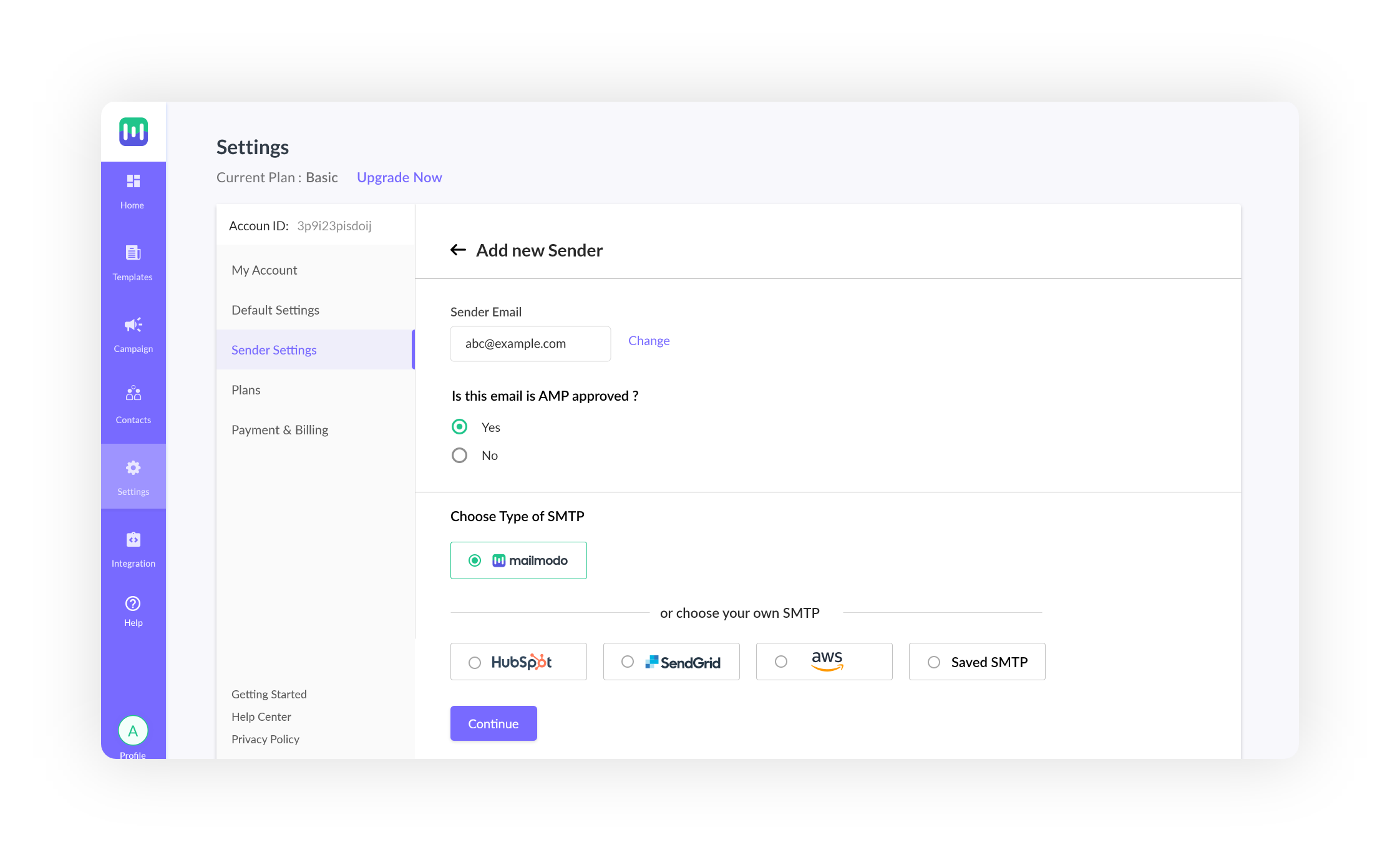
Task: Click the sender email input field
Action: tap(530, 343)
